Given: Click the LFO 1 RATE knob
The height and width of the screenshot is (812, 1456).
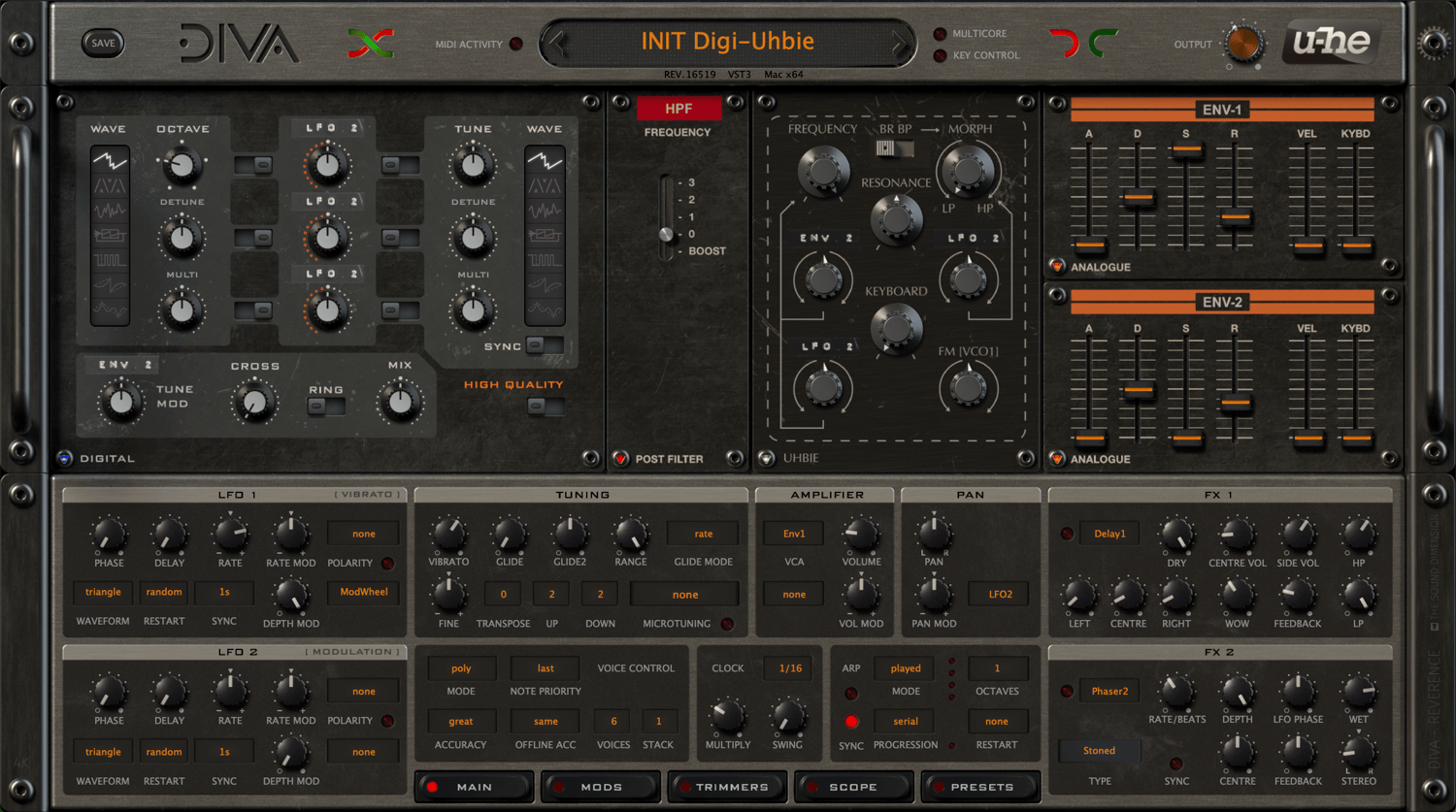Looking at the screenshot, I should (230, 534).
